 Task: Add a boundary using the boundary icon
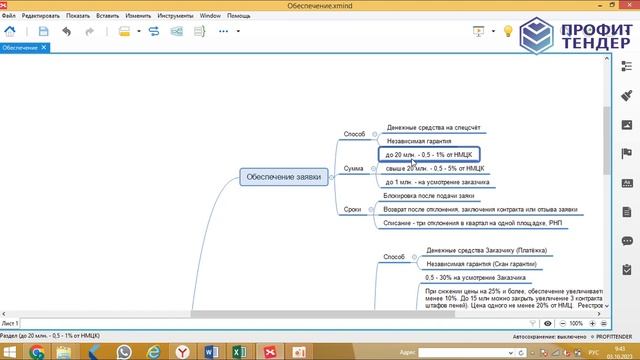coord(177,31)
